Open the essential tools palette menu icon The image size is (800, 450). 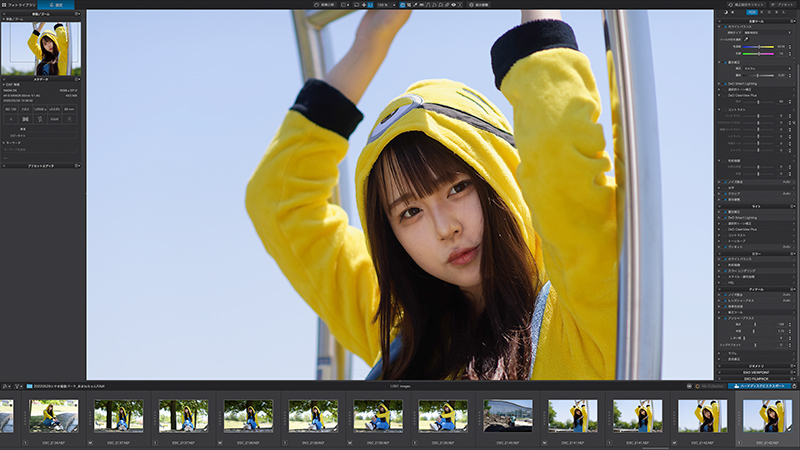tap(792, 21)
